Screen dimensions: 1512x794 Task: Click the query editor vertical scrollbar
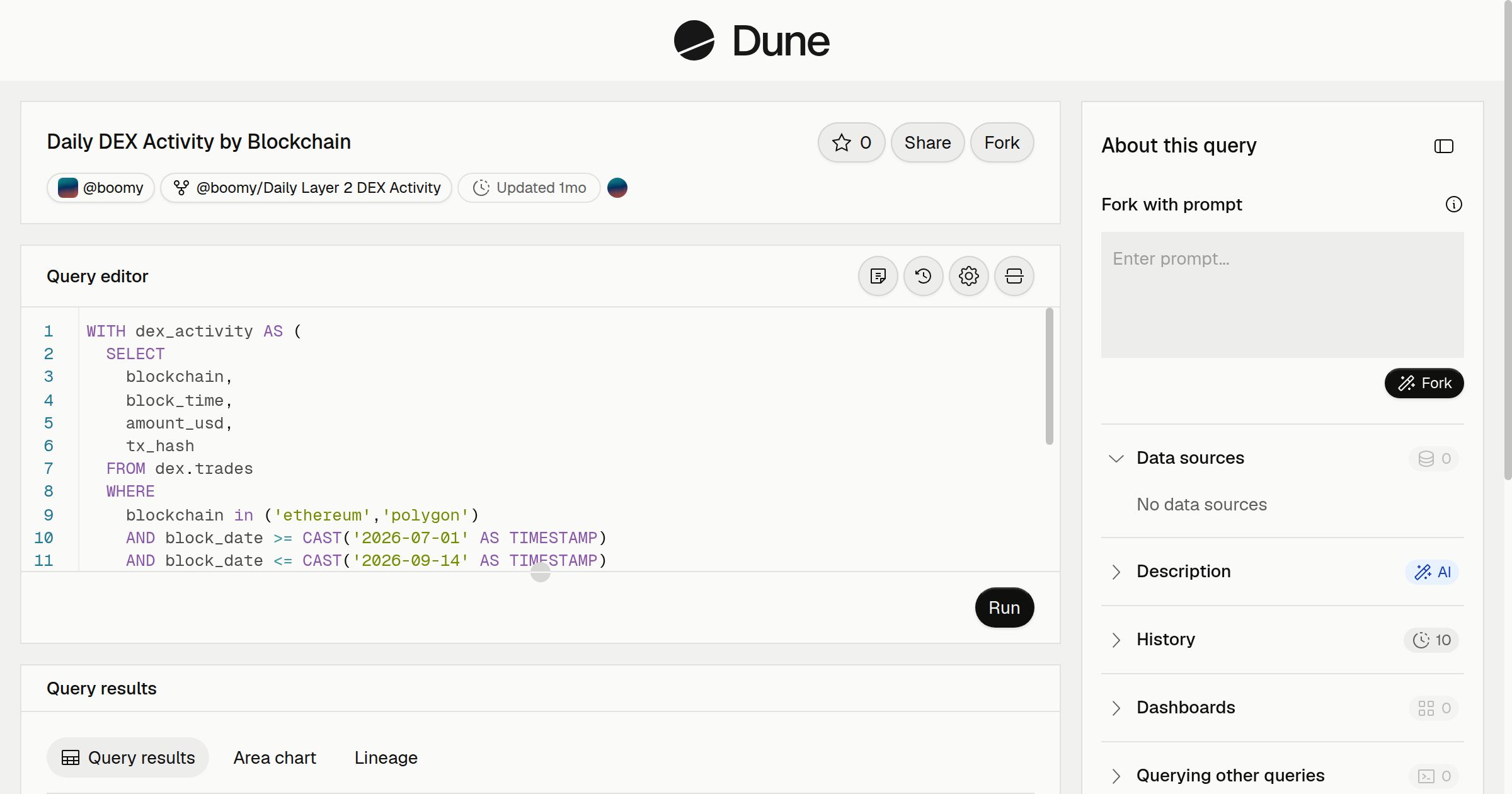click(x=1049, y=376)
